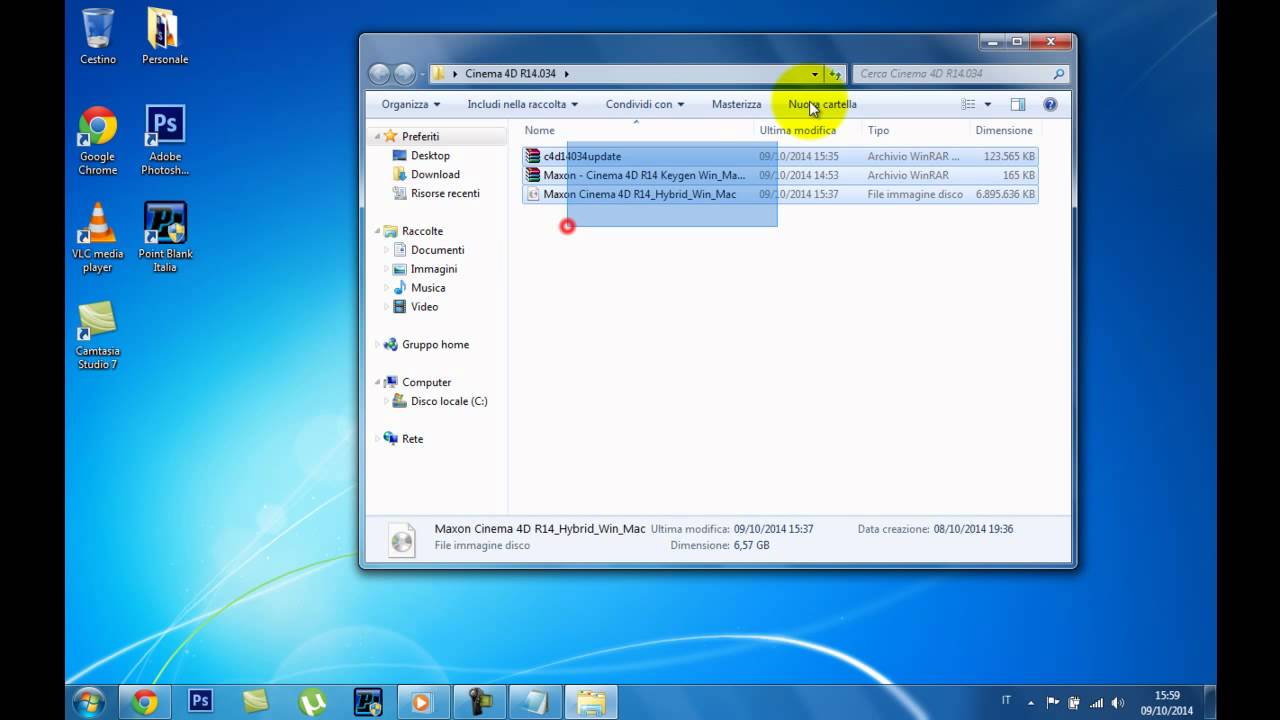Open the media player taskbar icon
The height and width of the screenshot is (720, 1280).
pyautogui.click(x=421, y=702)
